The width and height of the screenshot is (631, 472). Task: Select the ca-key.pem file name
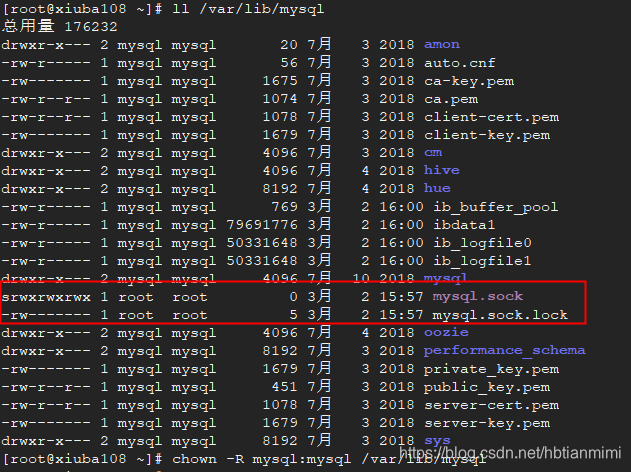pyautogui.click(x=469, y=81)
